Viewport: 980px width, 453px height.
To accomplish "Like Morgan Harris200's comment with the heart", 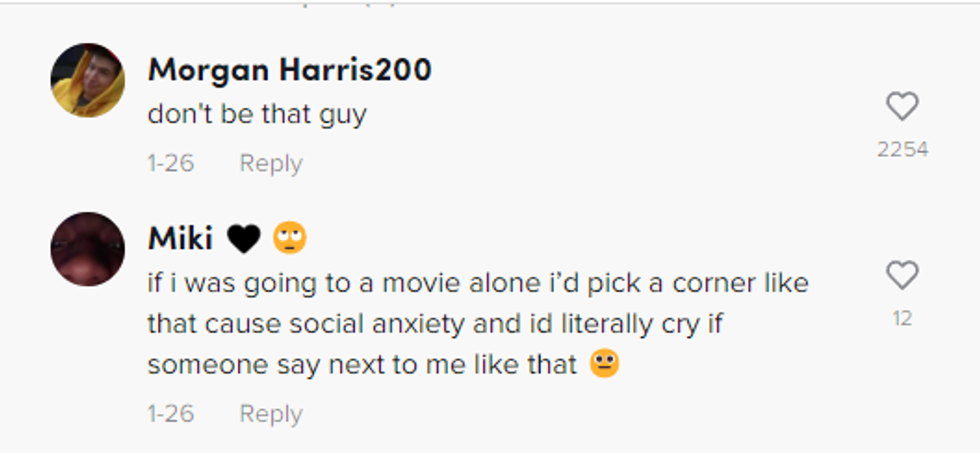I will (902, 107).
